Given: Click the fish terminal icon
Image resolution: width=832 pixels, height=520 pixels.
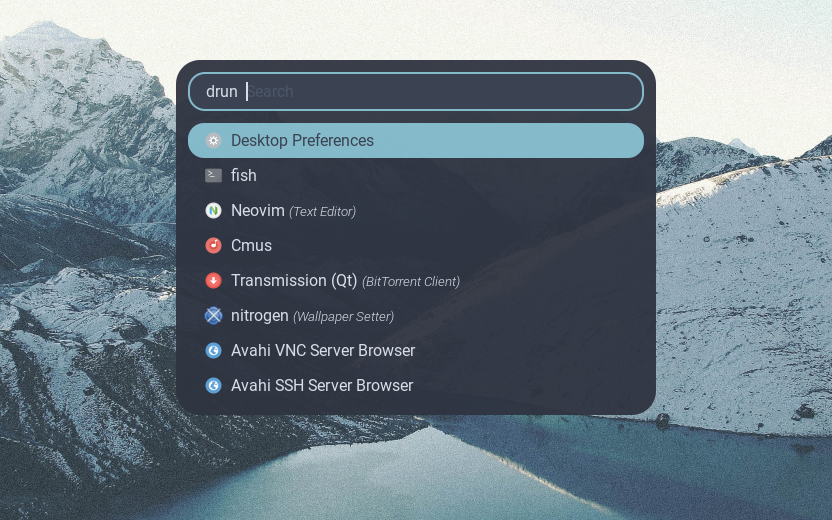Looking at the screenshot, I should (x=213, y=176).
